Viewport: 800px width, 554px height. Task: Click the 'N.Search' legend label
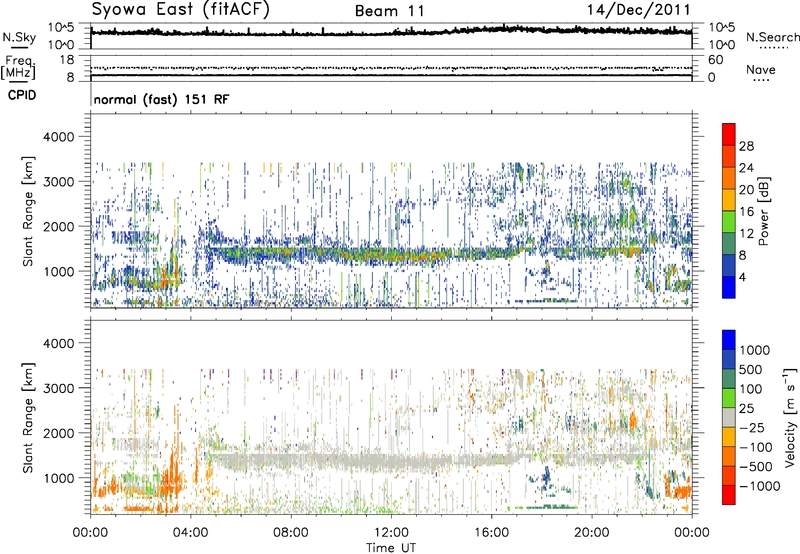pyautogui.click(x=772, y=37)
